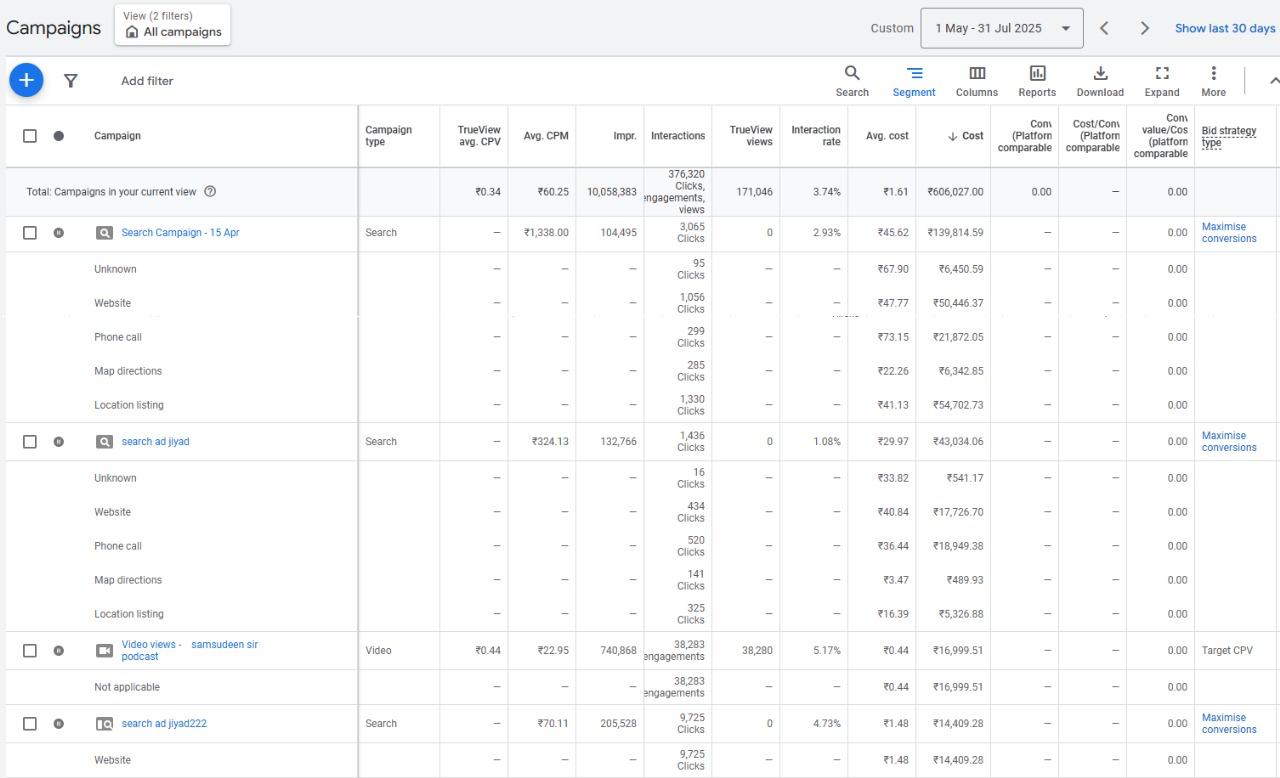This screenshot has height=778, width=1280.
Task: Open the Columns editor
Action: coord(977,81)
